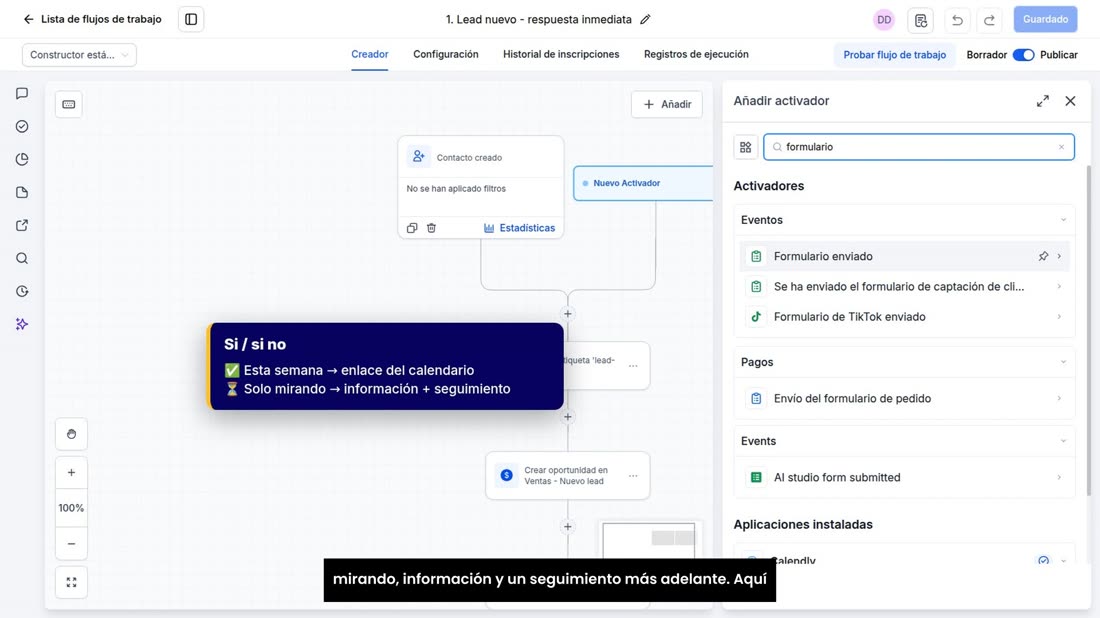Select the Nuevo Activador node
1100x618 pixels.
pyautogui.click(x=643, y=183)
